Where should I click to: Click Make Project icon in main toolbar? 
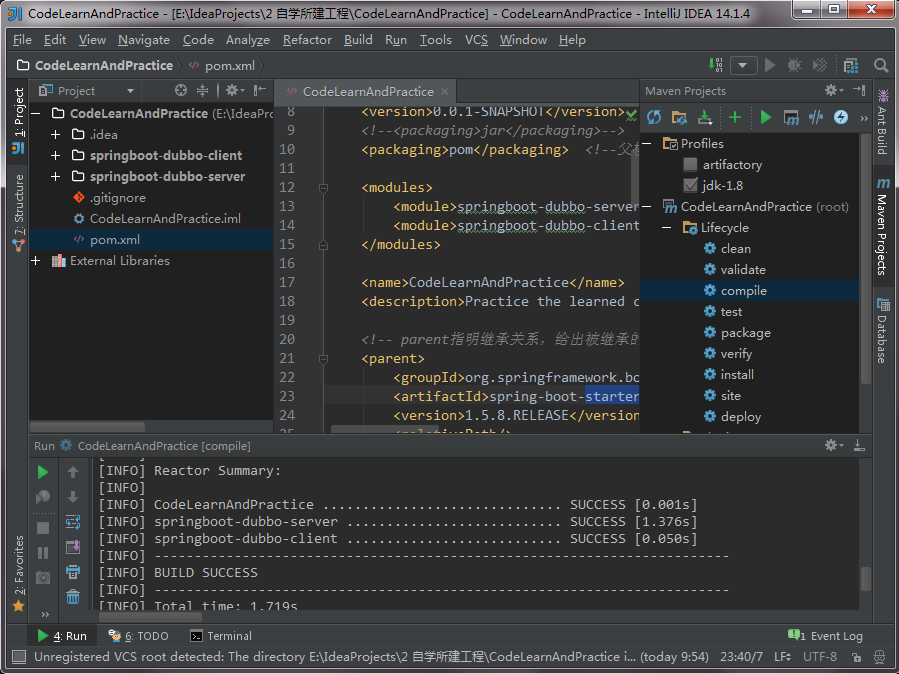[716, 65]
